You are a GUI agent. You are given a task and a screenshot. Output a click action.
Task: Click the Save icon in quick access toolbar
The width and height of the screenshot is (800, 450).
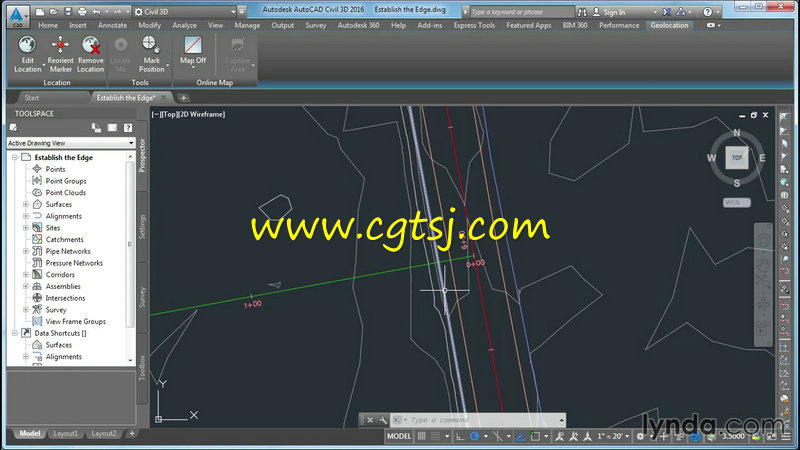pyautogui.click(x=67, y=12)
